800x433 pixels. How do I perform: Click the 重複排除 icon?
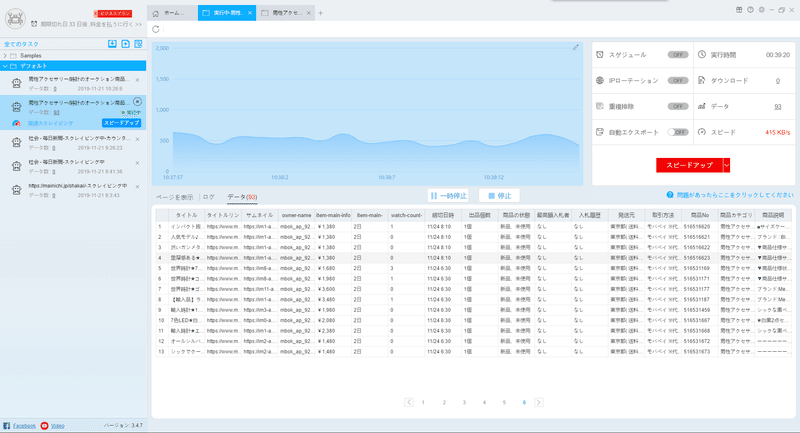(x=600, y=106)
